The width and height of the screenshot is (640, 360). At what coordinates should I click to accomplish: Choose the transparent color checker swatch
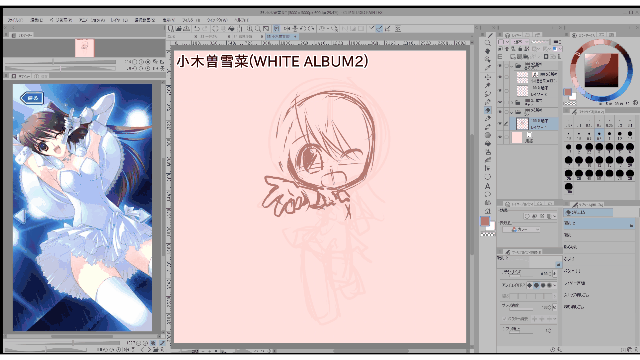(487, 235)
